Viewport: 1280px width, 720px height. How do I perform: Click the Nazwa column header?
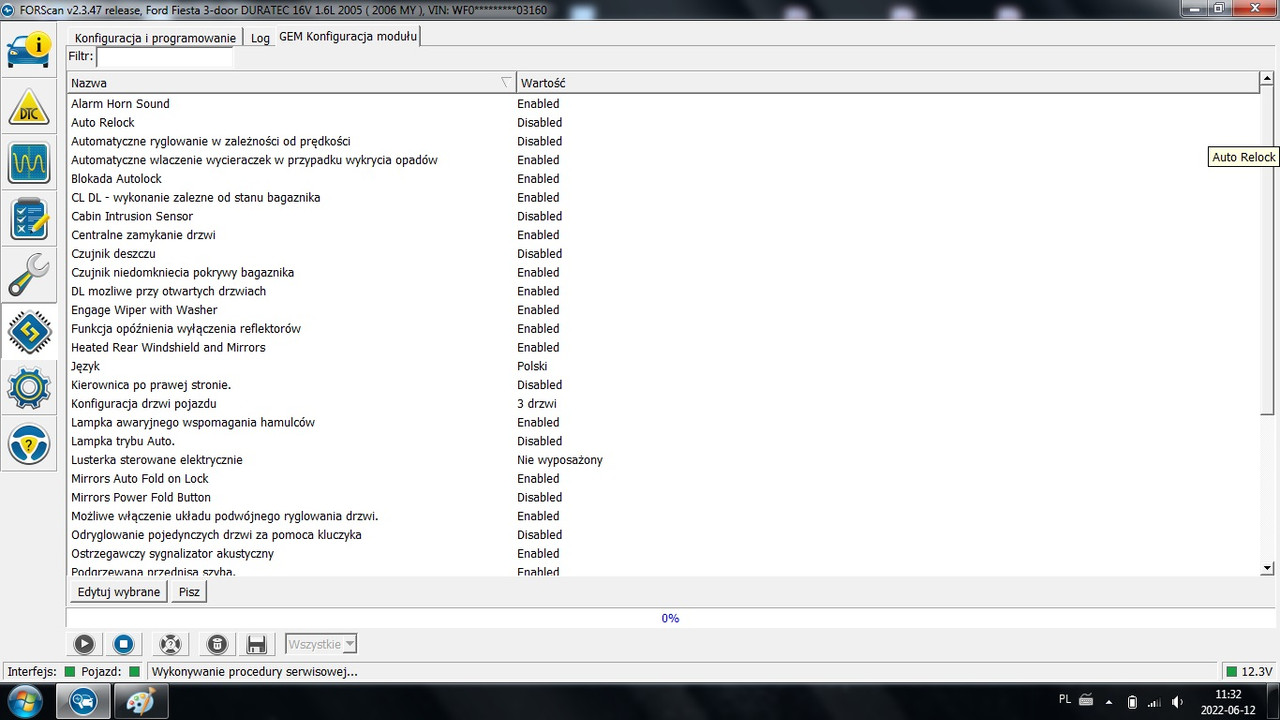(x=291, y=83)
